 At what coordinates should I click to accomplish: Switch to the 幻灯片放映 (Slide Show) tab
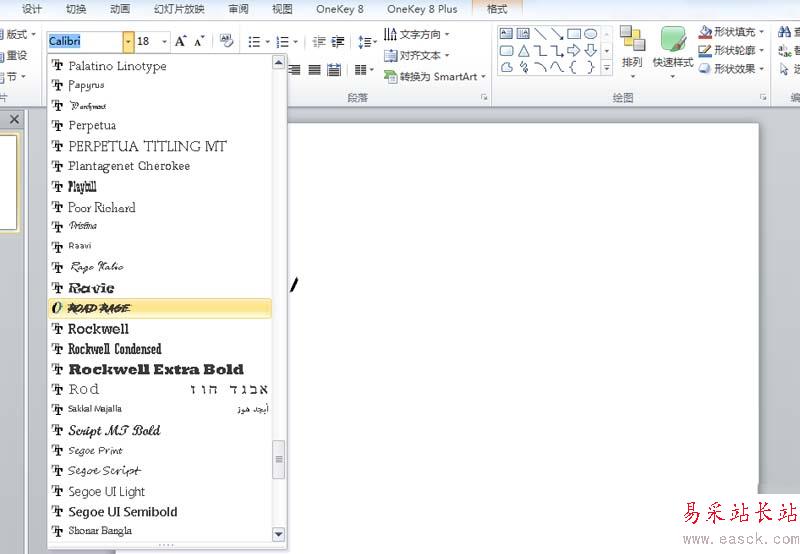point(179,9)
